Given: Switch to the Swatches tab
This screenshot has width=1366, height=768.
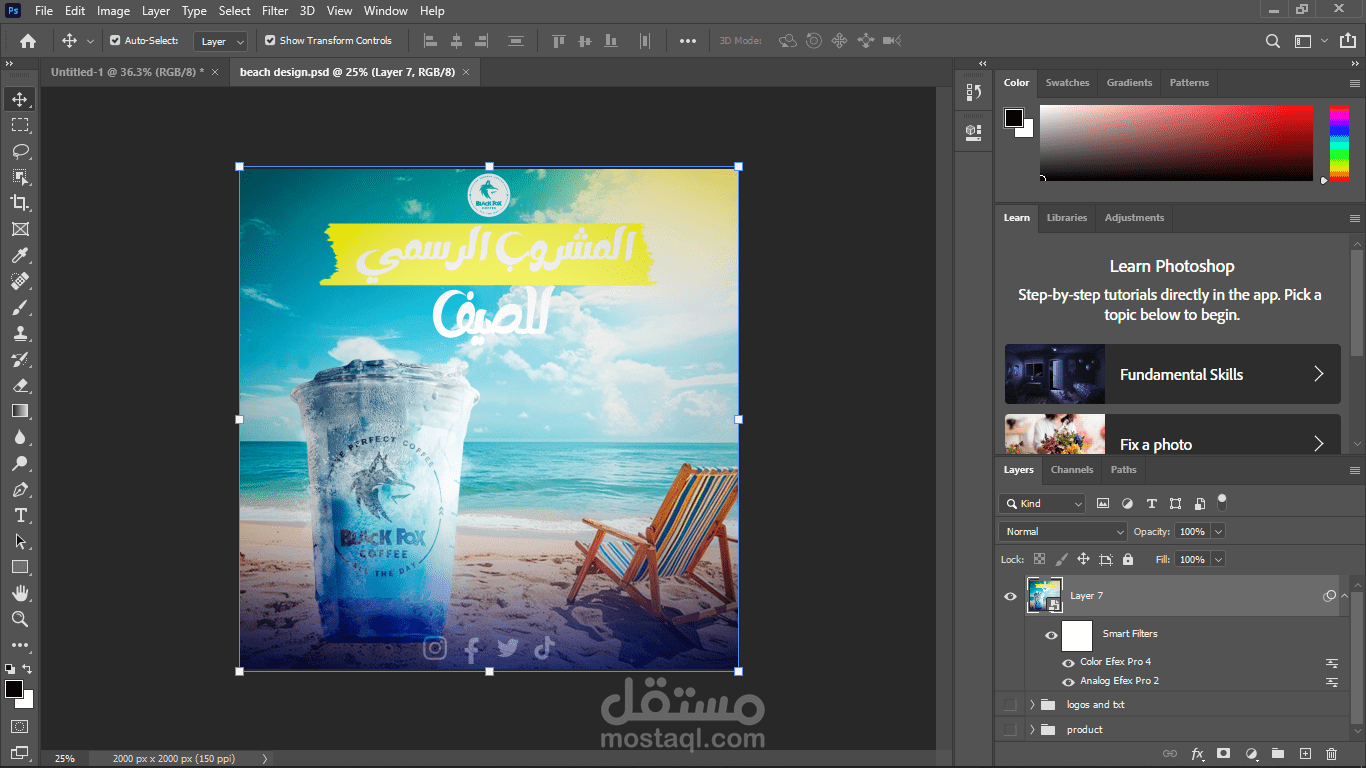Looking at the screenshot, I should click(x=1067, y=83).
